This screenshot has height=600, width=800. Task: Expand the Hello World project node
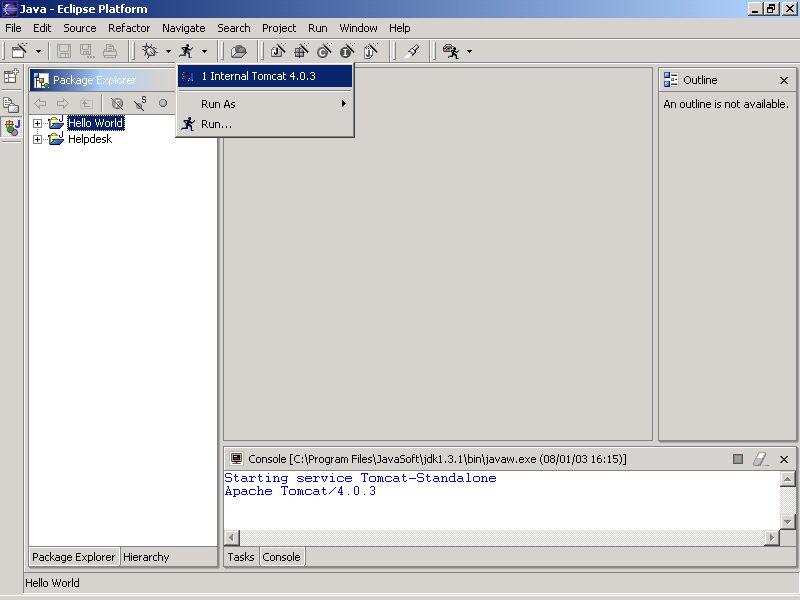(37, 123)
